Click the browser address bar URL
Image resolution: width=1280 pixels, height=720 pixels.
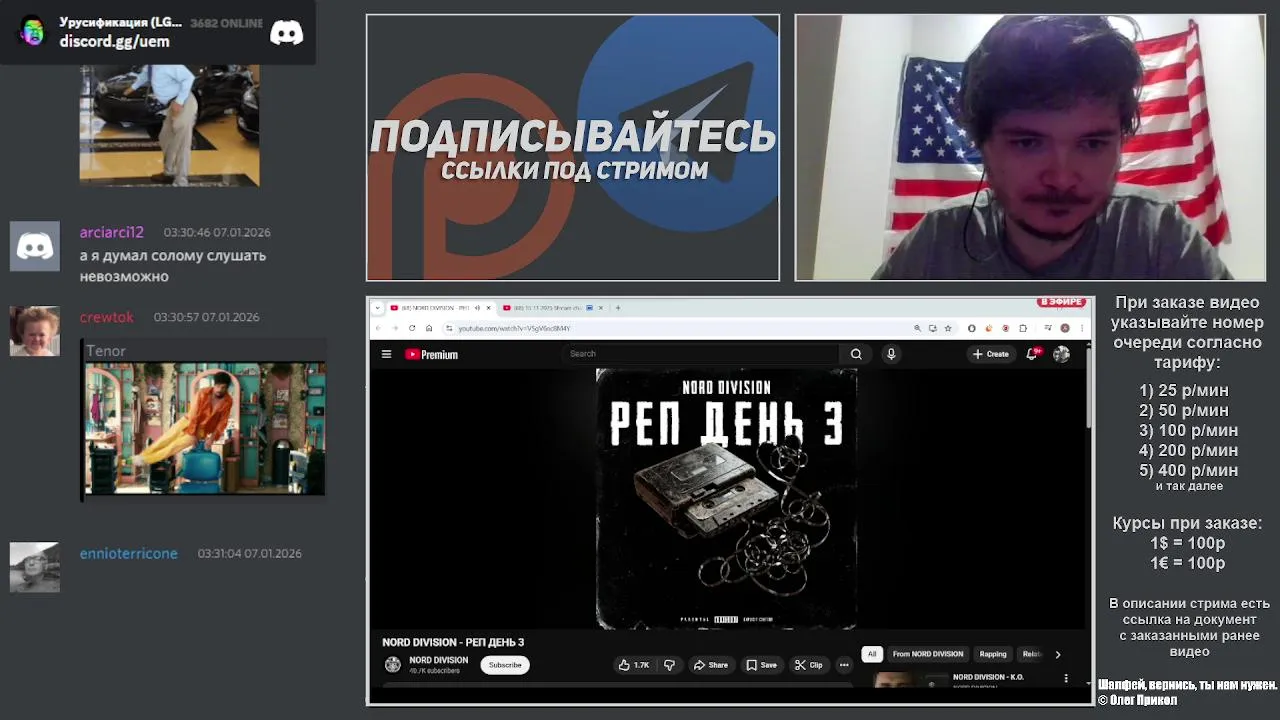click(x=514, y=328)
